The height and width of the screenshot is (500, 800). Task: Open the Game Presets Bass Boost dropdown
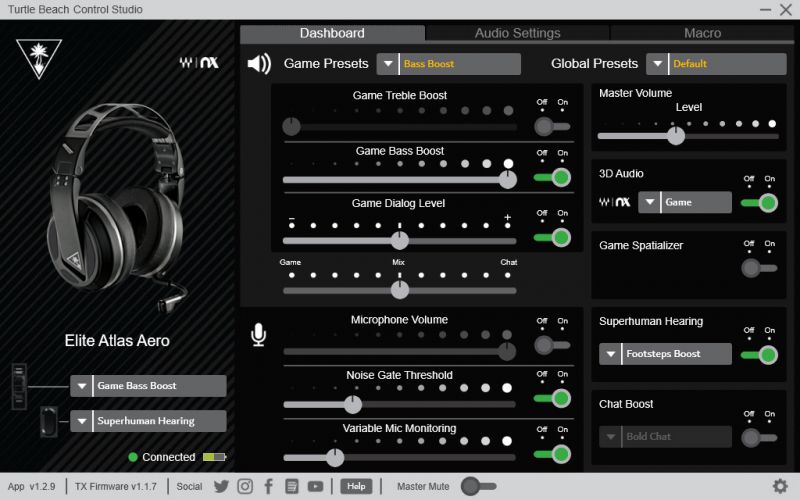(448, 64)
